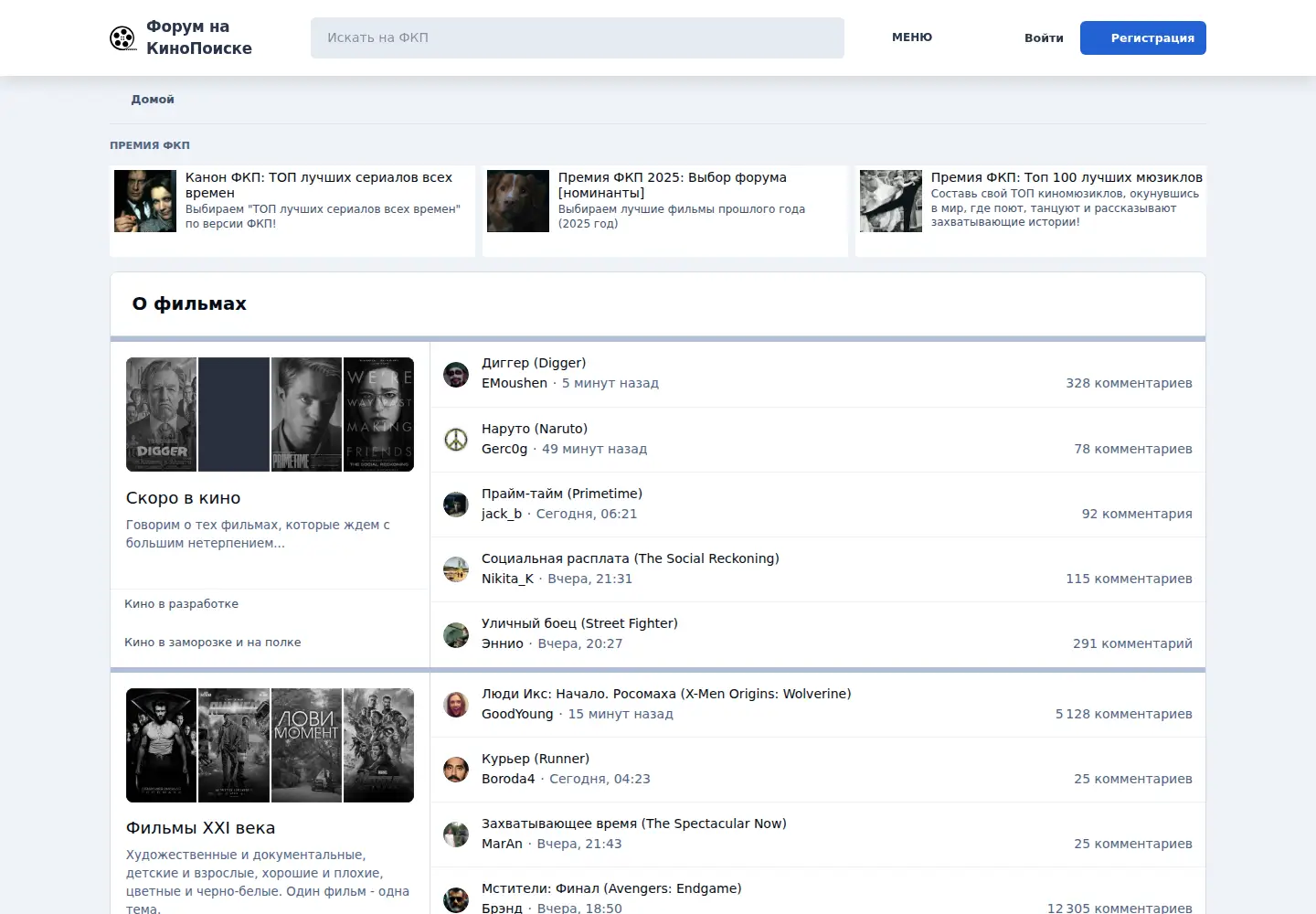Open Канон ФКП: ТОП лучших сериалов thumbnail
The height and width of the screenshot is (914, 1316).
(x=145, y=201)
